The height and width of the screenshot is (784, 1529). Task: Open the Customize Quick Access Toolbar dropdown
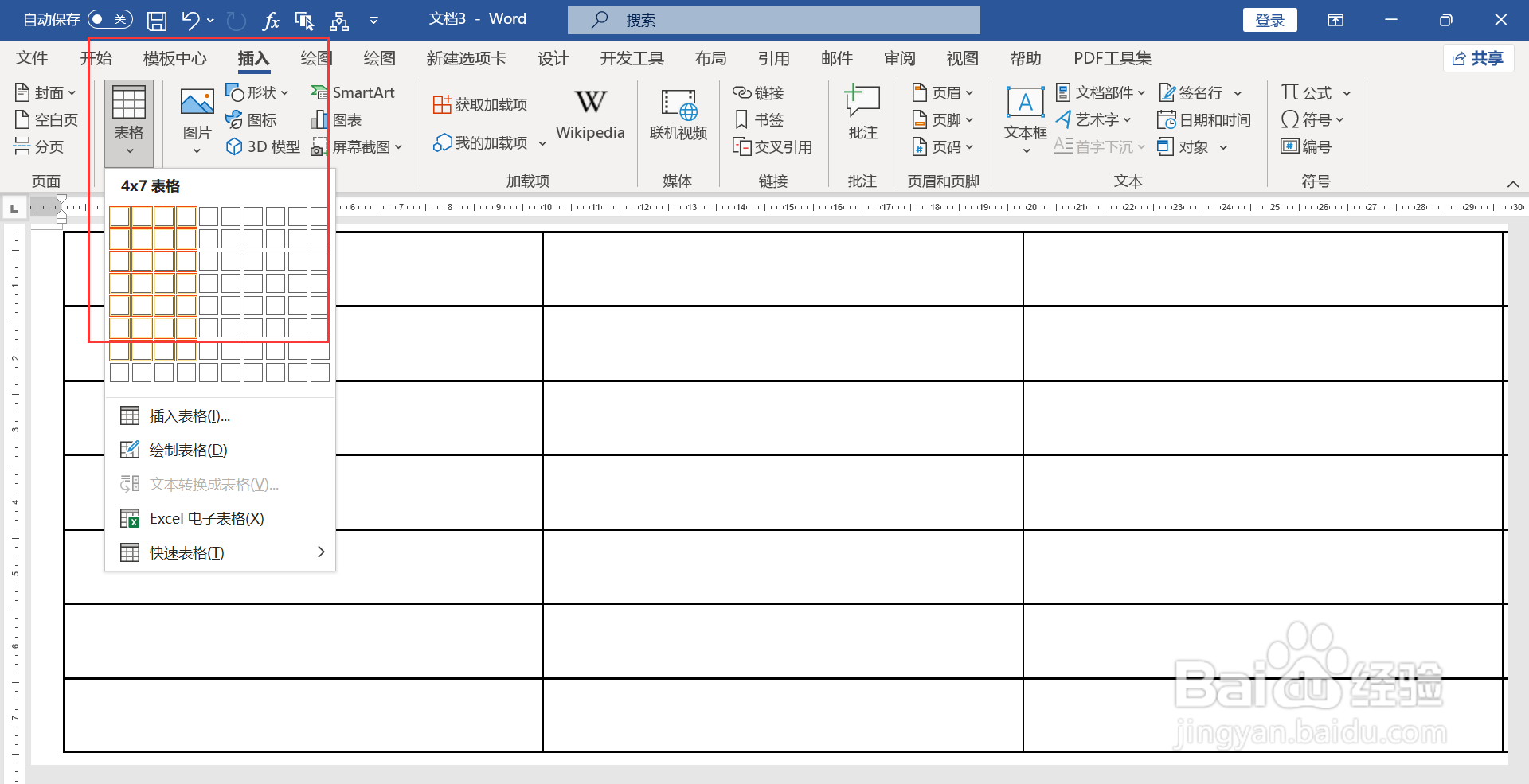373,20
